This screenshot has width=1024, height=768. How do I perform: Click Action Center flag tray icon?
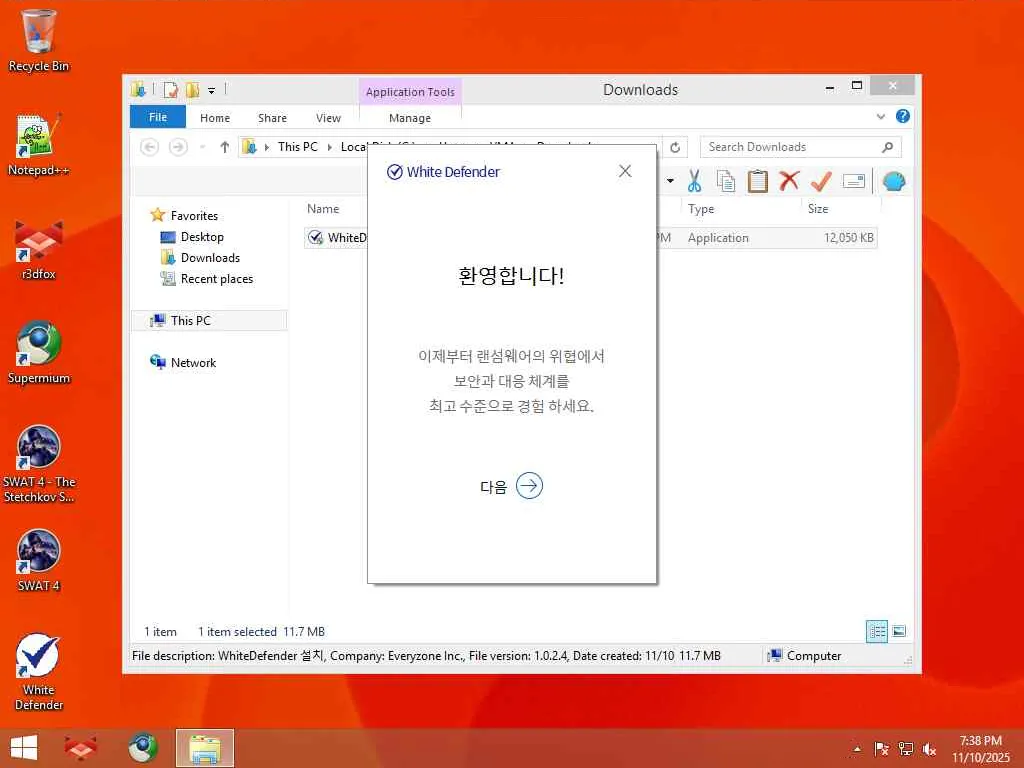[881, 749]
